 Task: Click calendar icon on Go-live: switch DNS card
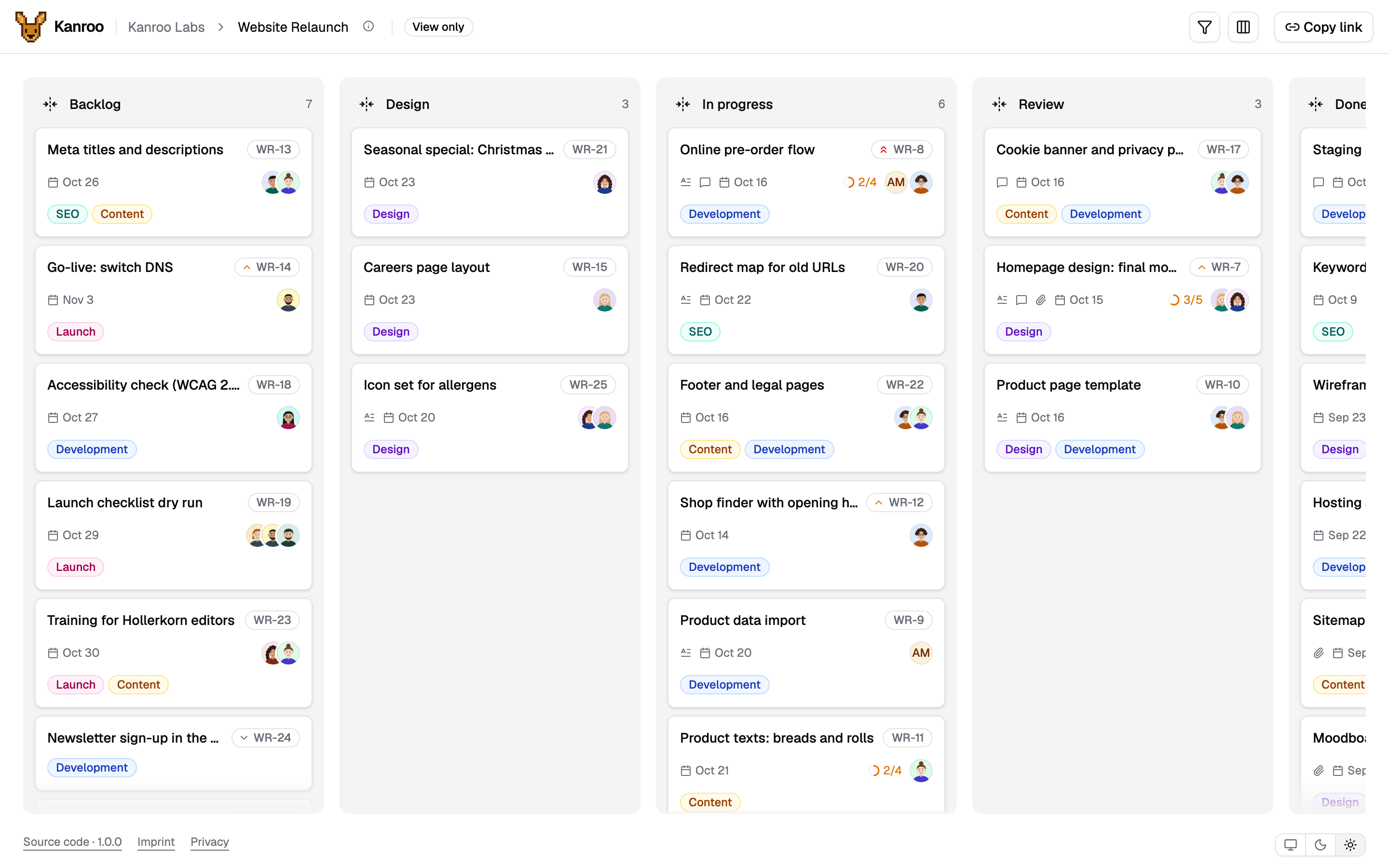pos(53,299)
